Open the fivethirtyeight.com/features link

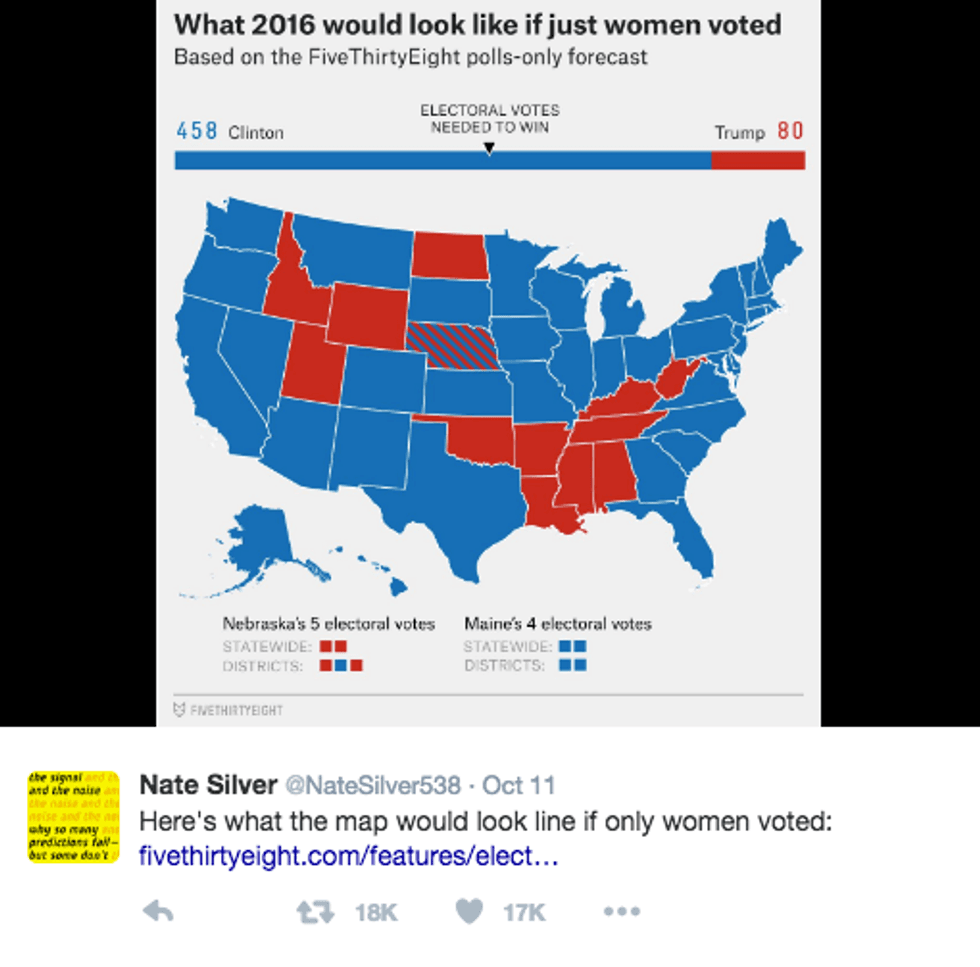point(348,857)
